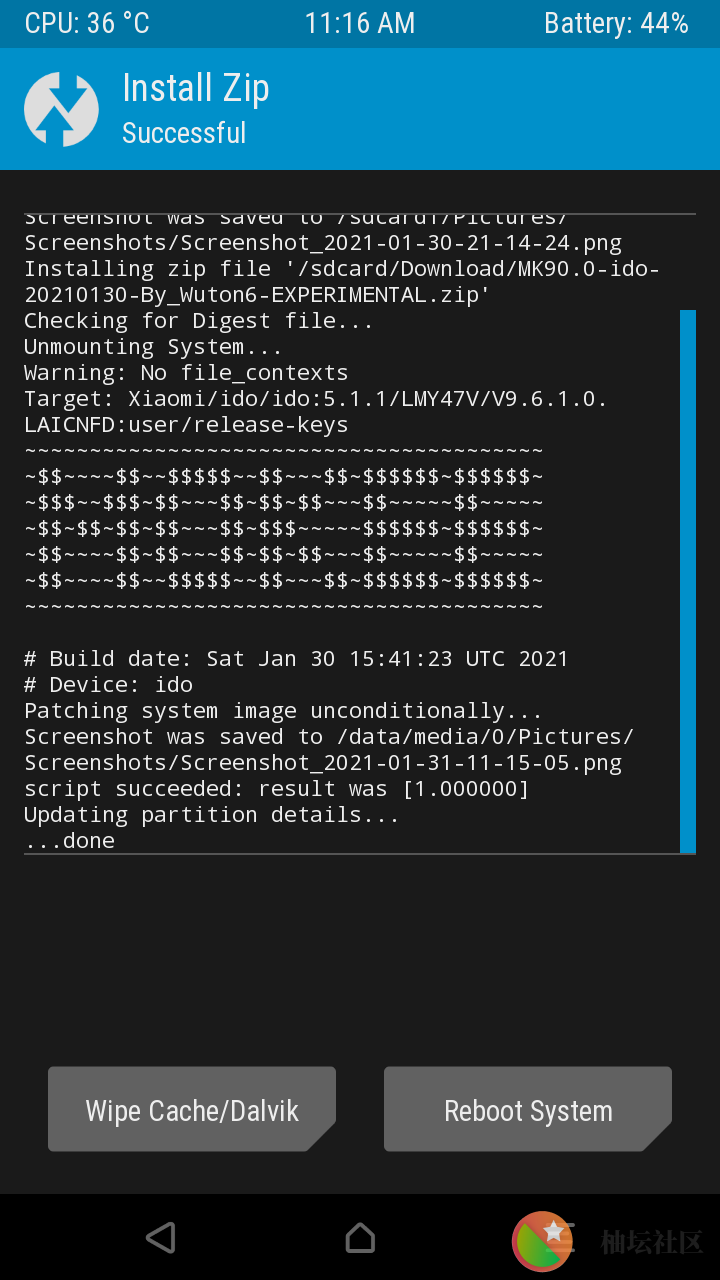Tap the Battery 44% indicator
720x1280 pixels.
(x=616, y=24)
